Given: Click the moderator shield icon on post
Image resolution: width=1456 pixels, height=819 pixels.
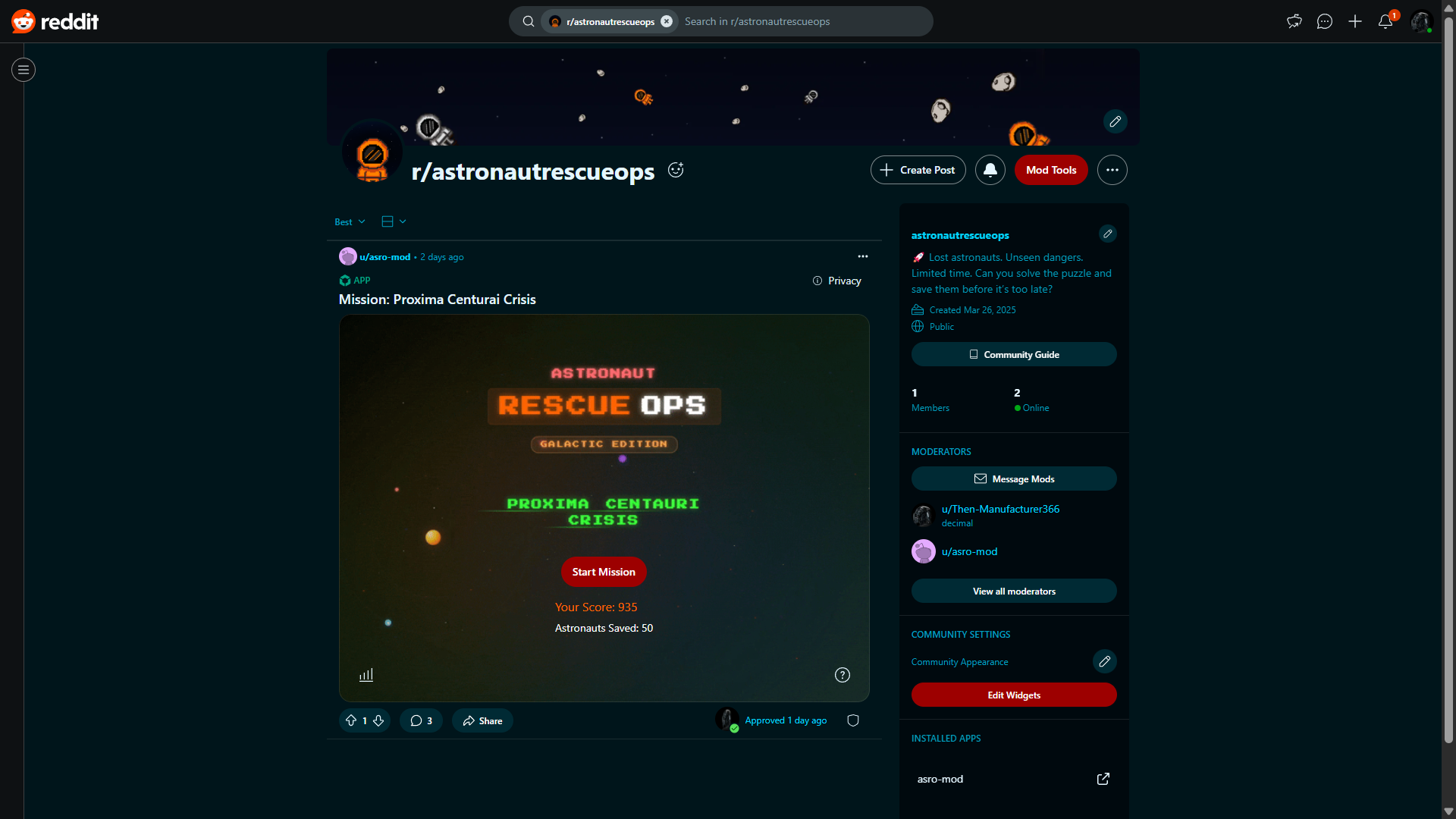Looking at the screenshot, I should (x=853, y=720).
